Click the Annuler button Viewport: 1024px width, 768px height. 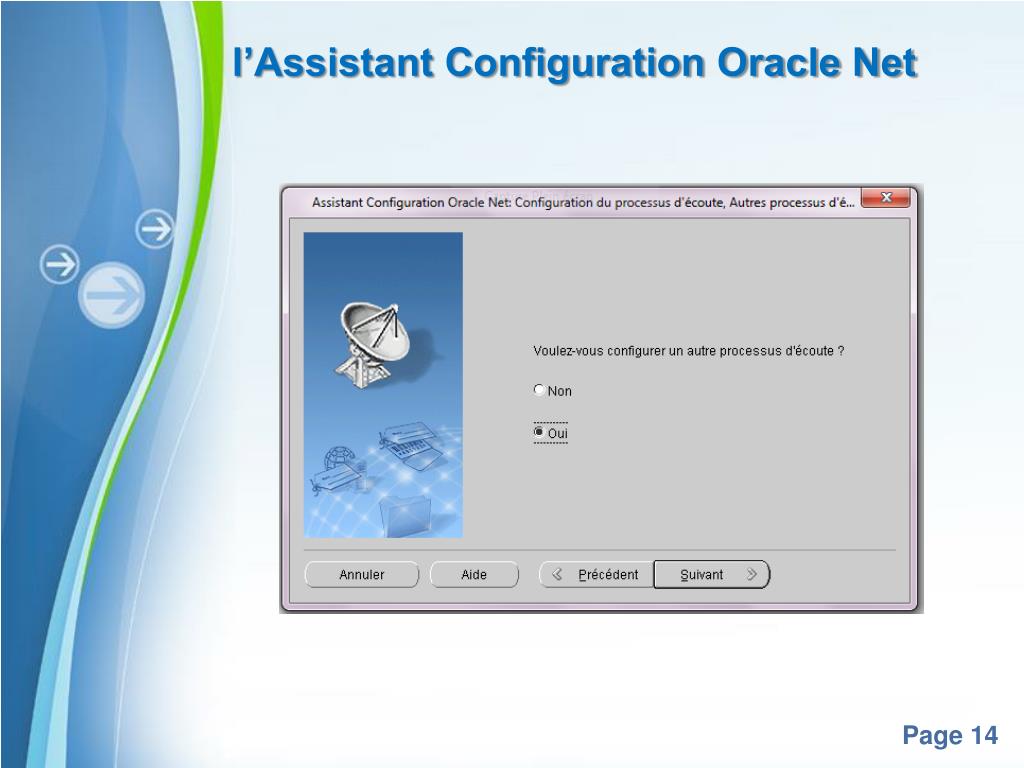pyautogui.click(x=362, y=575)
